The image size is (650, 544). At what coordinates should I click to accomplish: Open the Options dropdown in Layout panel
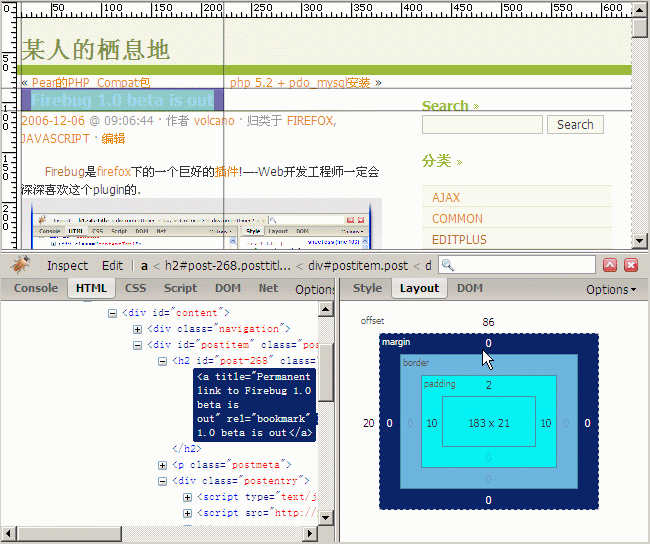tap(610, 289)
